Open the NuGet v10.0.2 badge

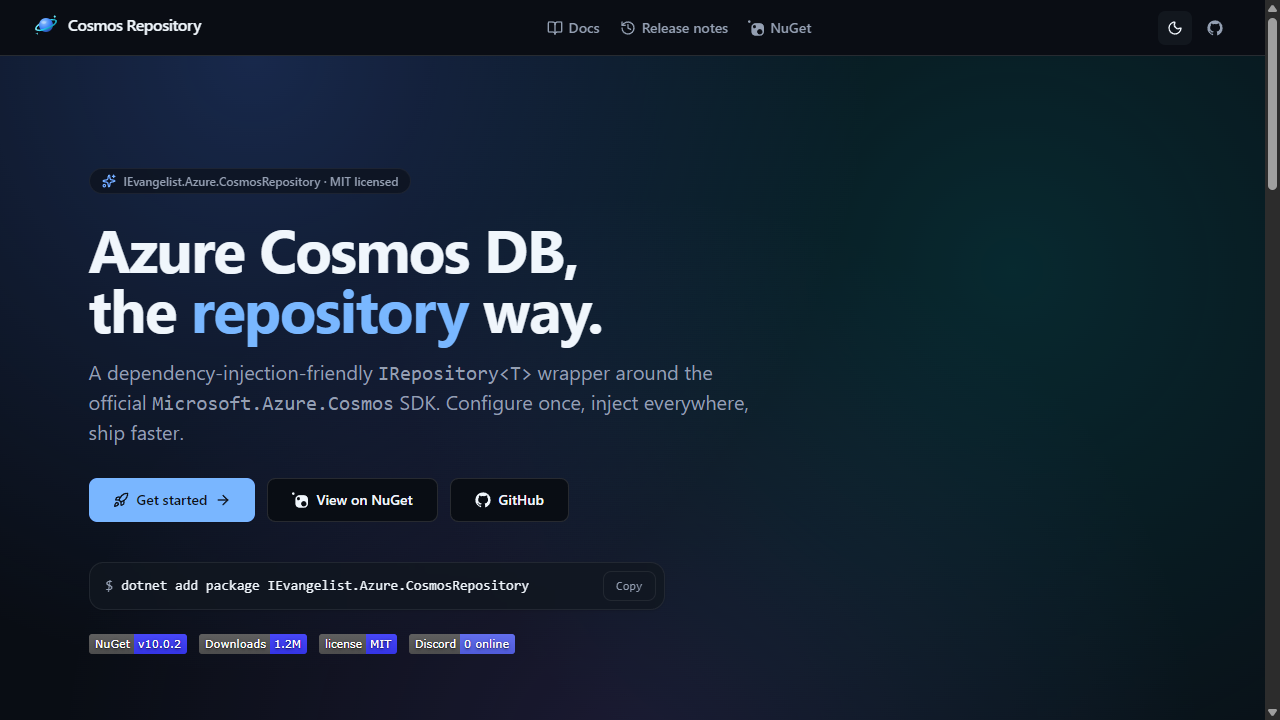pos(138,644)
